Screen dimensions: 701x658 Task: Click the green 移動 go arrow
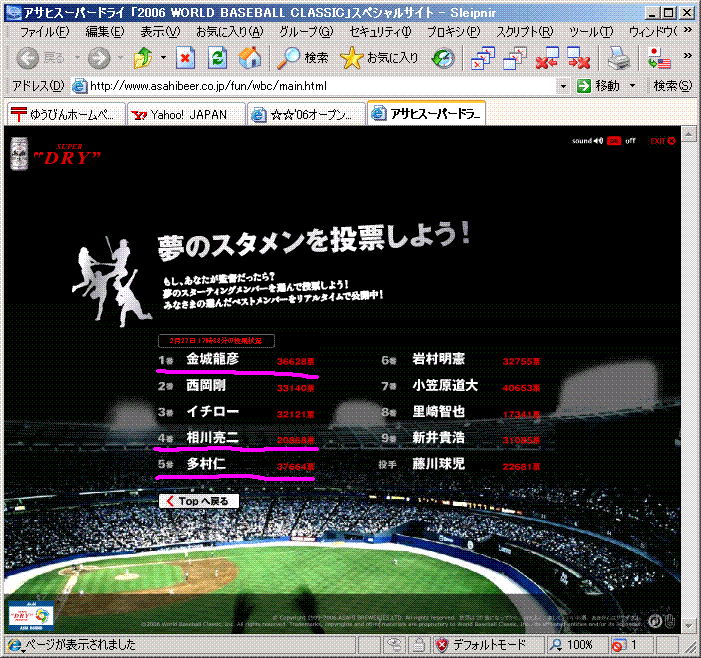click(x=584, y=86)
